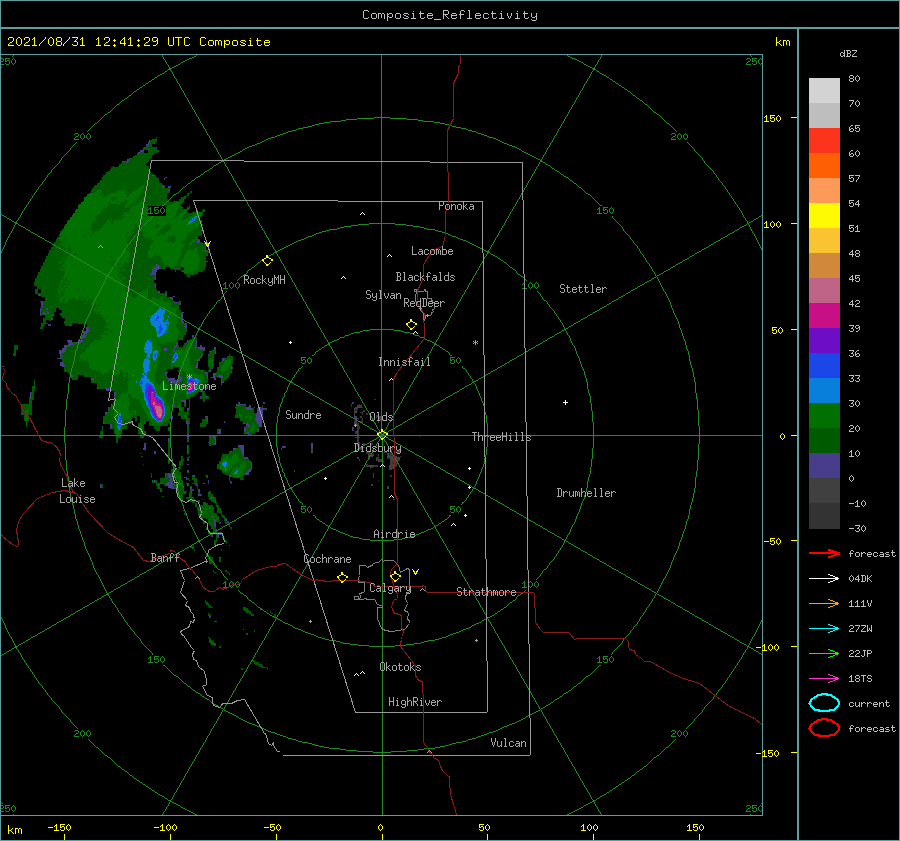
Task: Click the cyan current ellipse icon
Action: [824, 703]
